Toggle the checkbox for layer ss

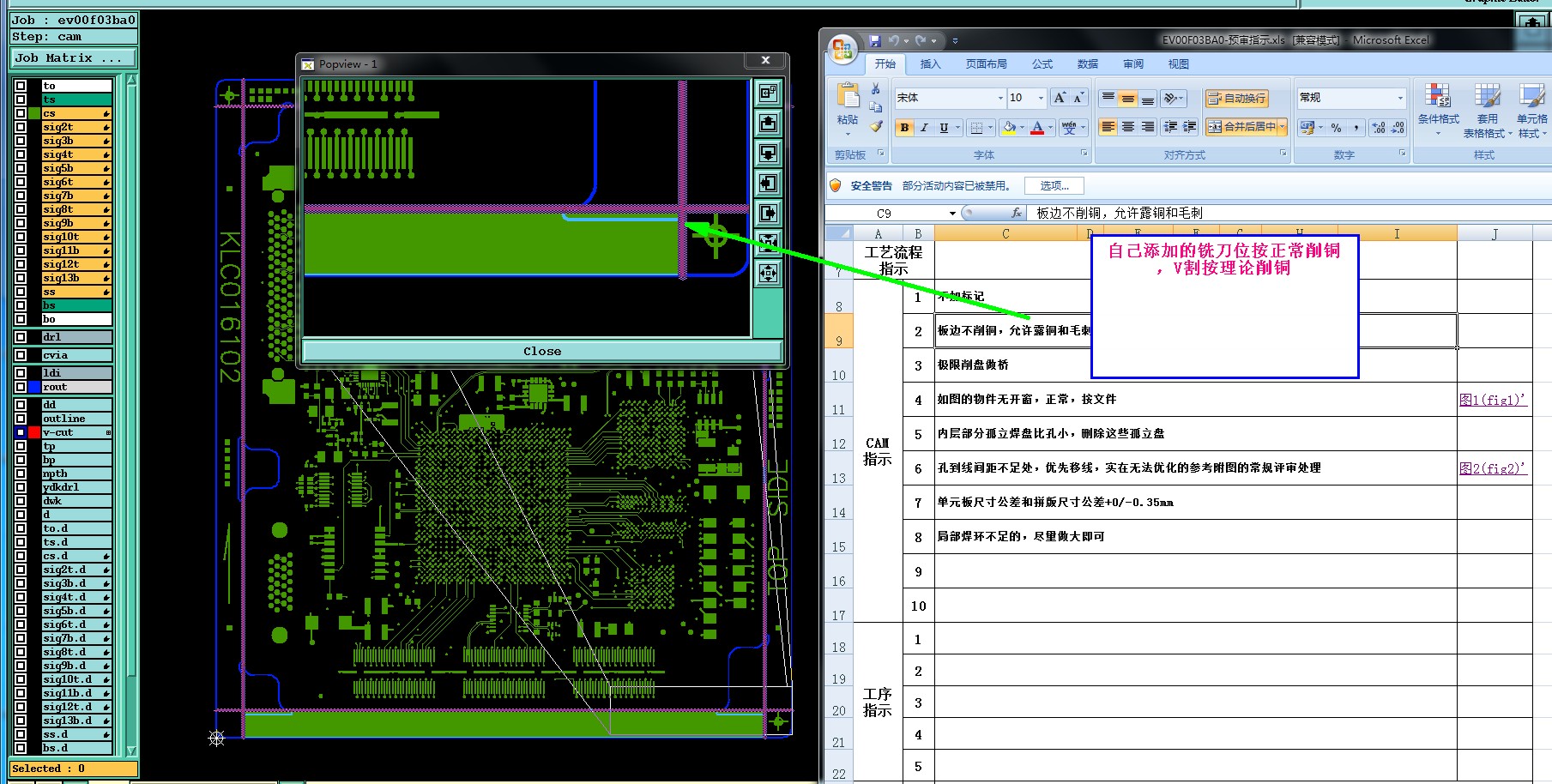tap(21, 292)
